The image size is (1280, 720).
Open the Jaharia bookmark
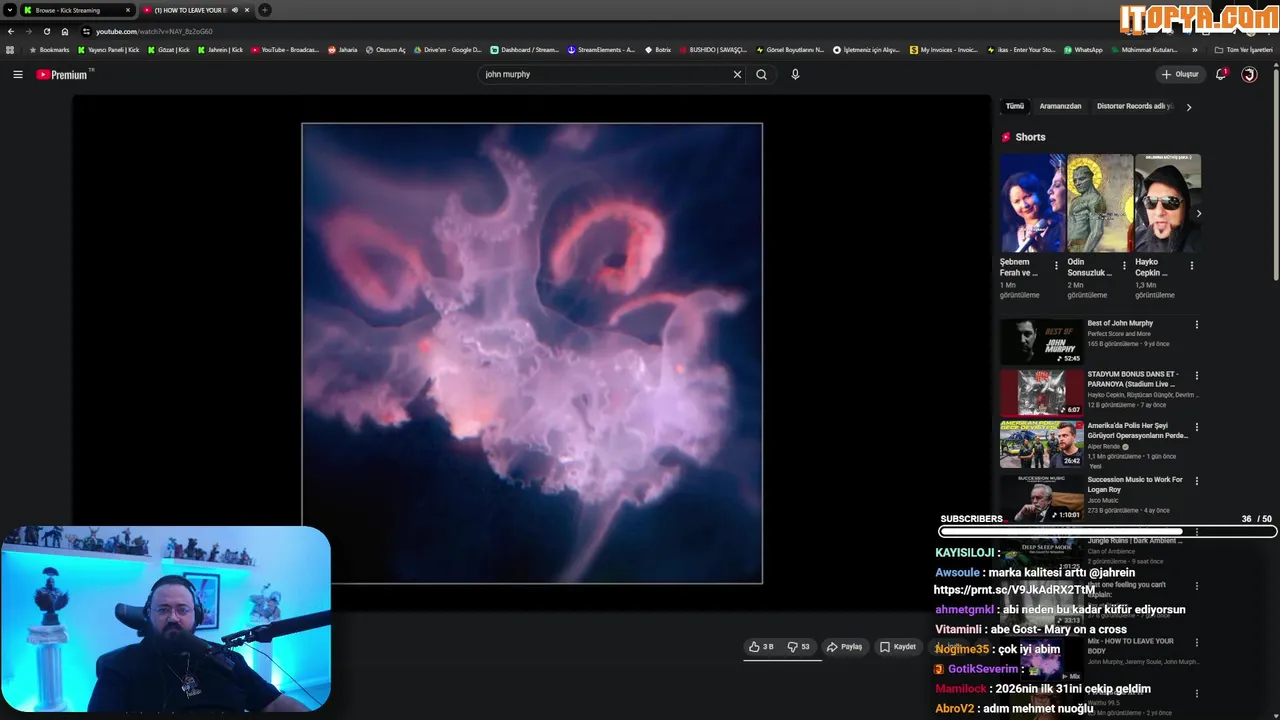(x=342, y=49)
